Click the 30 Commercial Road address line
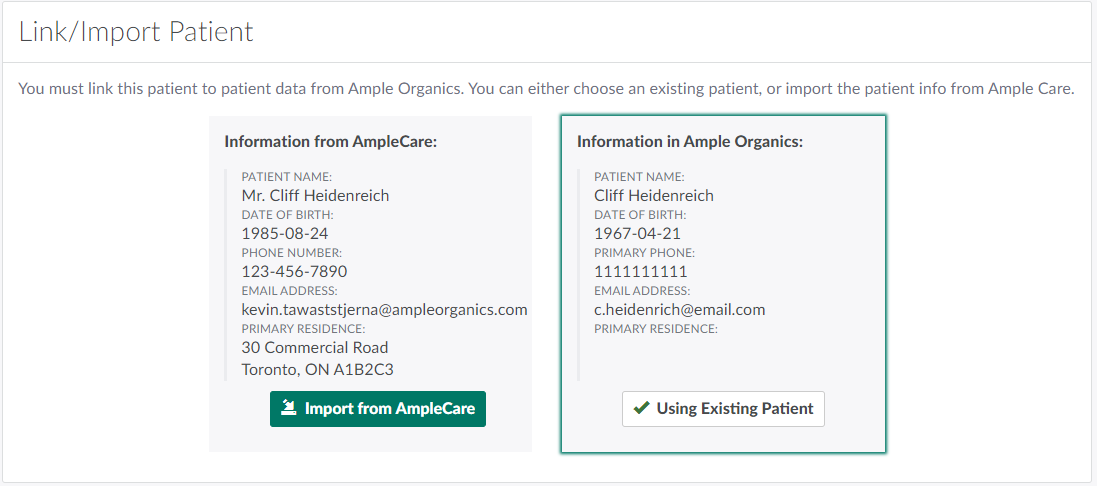 pos(315,347)
